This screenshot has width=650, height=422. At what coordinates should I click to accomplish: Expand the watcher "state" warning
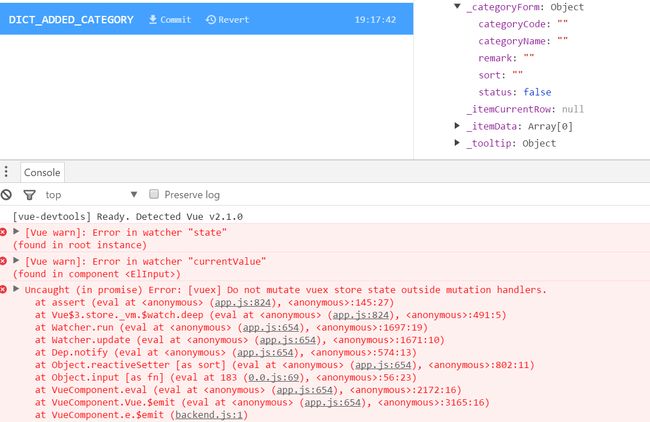point(16,231)
